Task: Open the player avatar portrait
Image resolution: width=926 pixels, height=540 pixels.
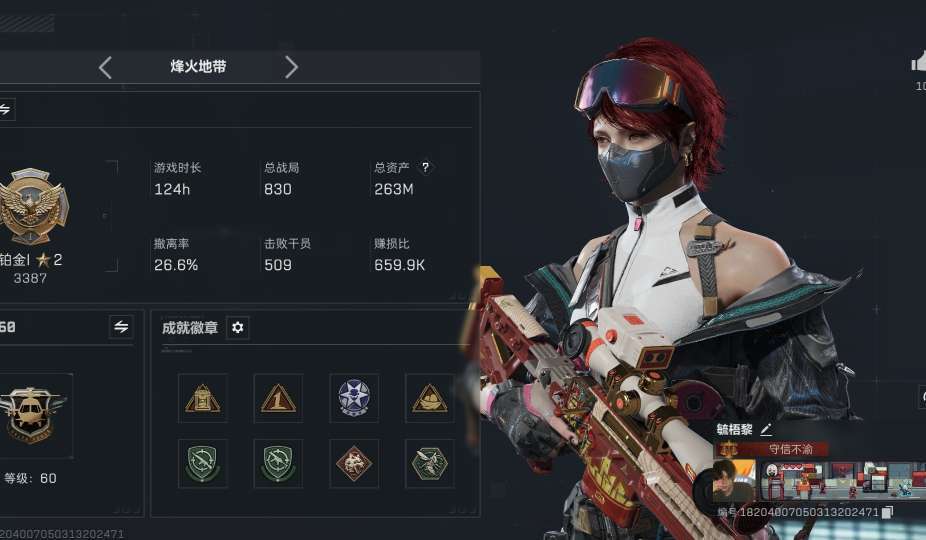Action: point(734,480)
